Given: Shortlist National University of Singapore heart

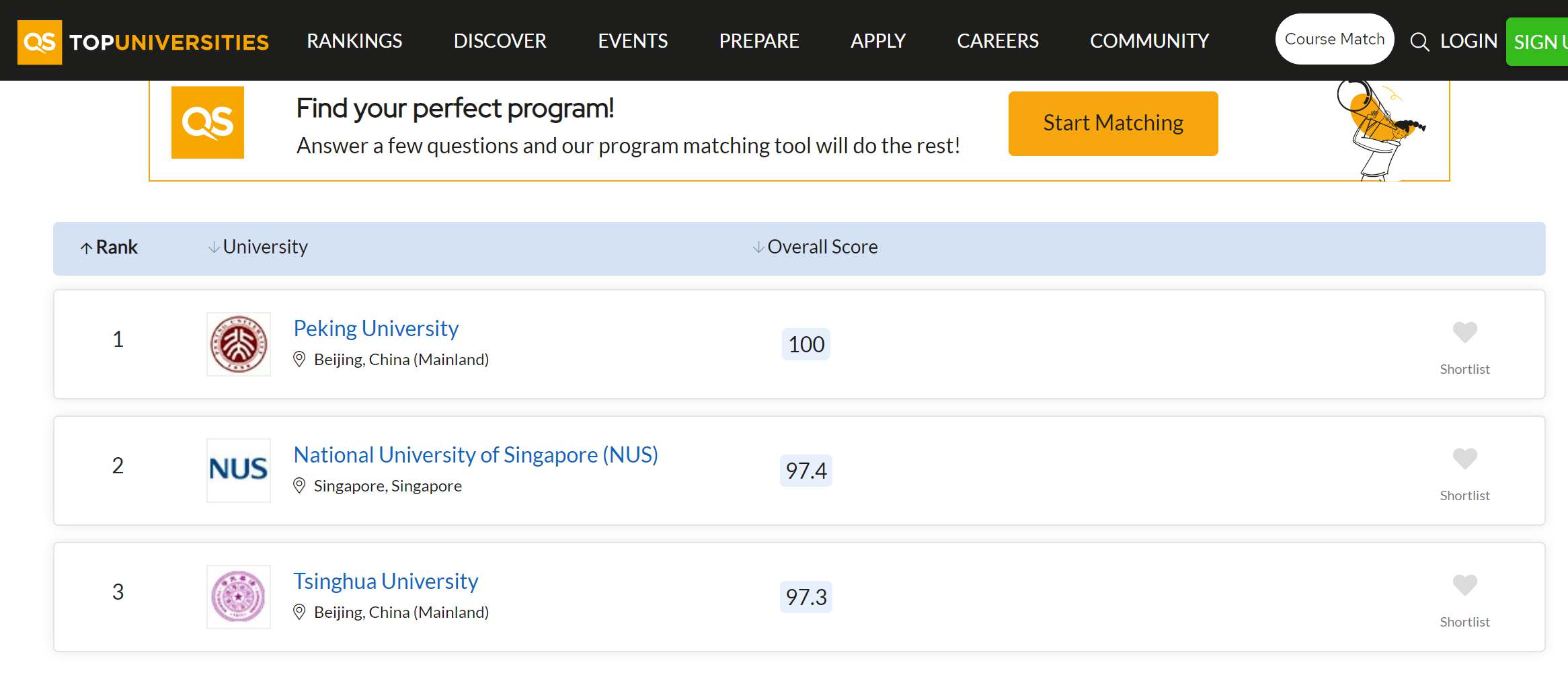Looking at the screenshot, I should 1464,459.
